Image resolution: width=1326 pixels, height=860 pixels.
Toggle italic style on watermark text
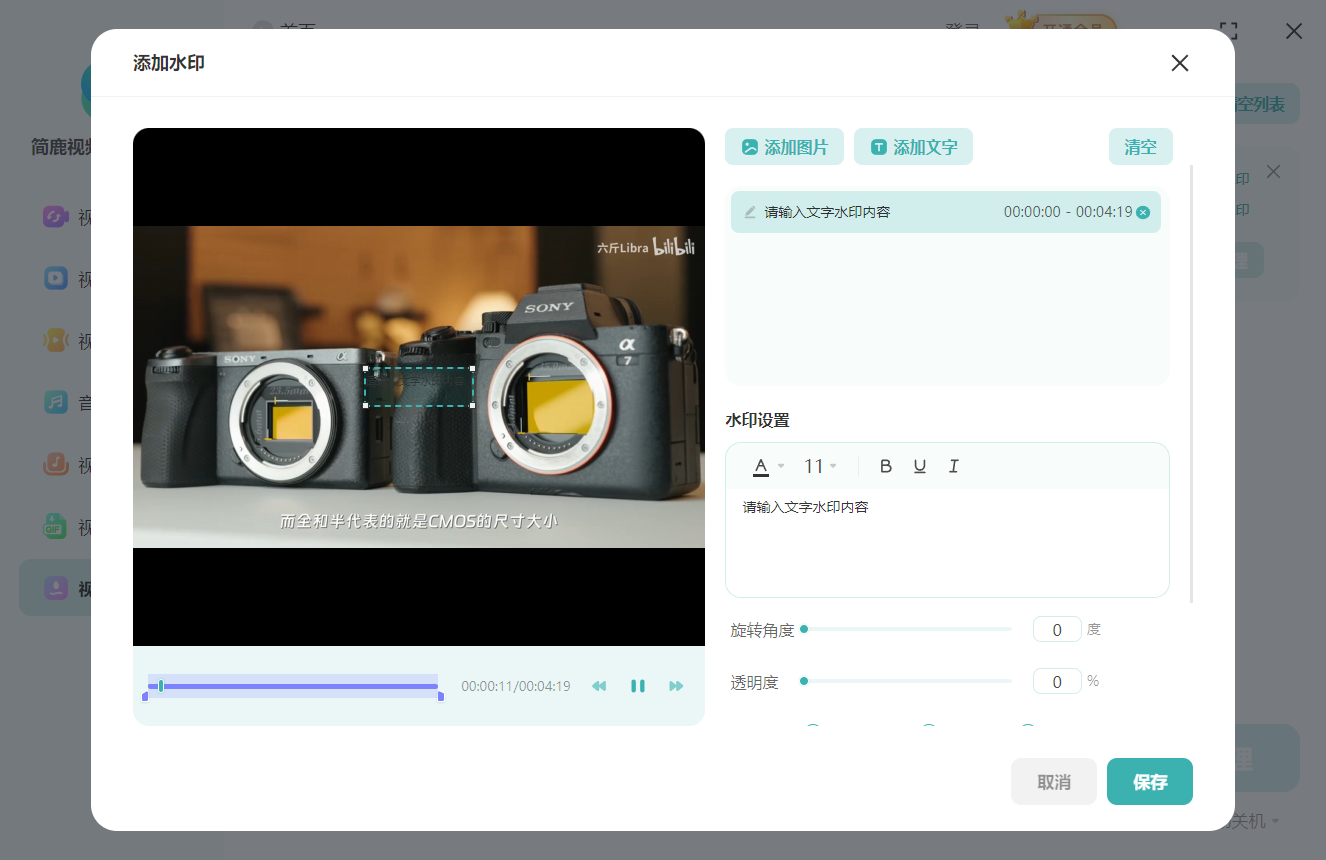point(953,466)
